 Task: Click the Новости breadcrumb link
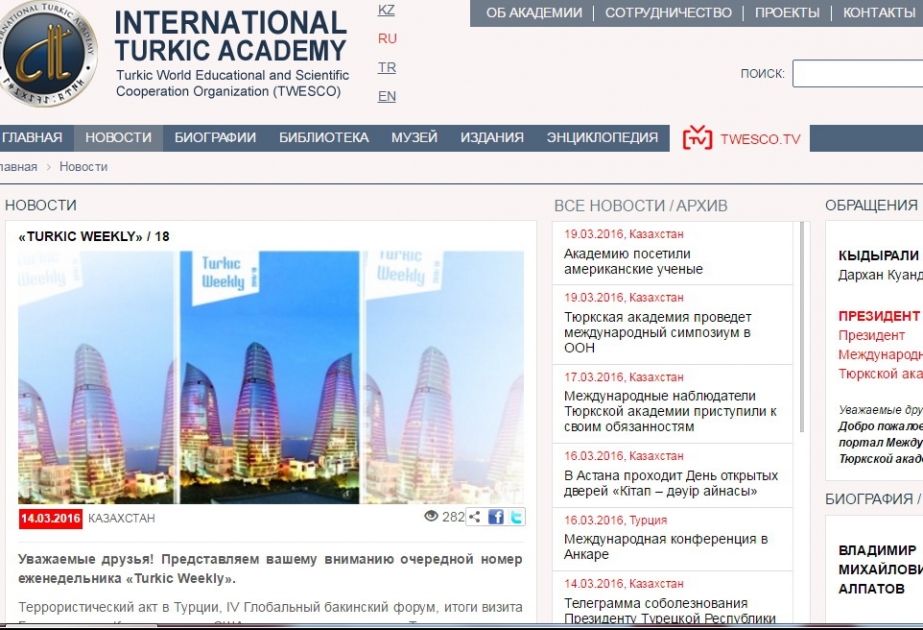coord(84,167)
